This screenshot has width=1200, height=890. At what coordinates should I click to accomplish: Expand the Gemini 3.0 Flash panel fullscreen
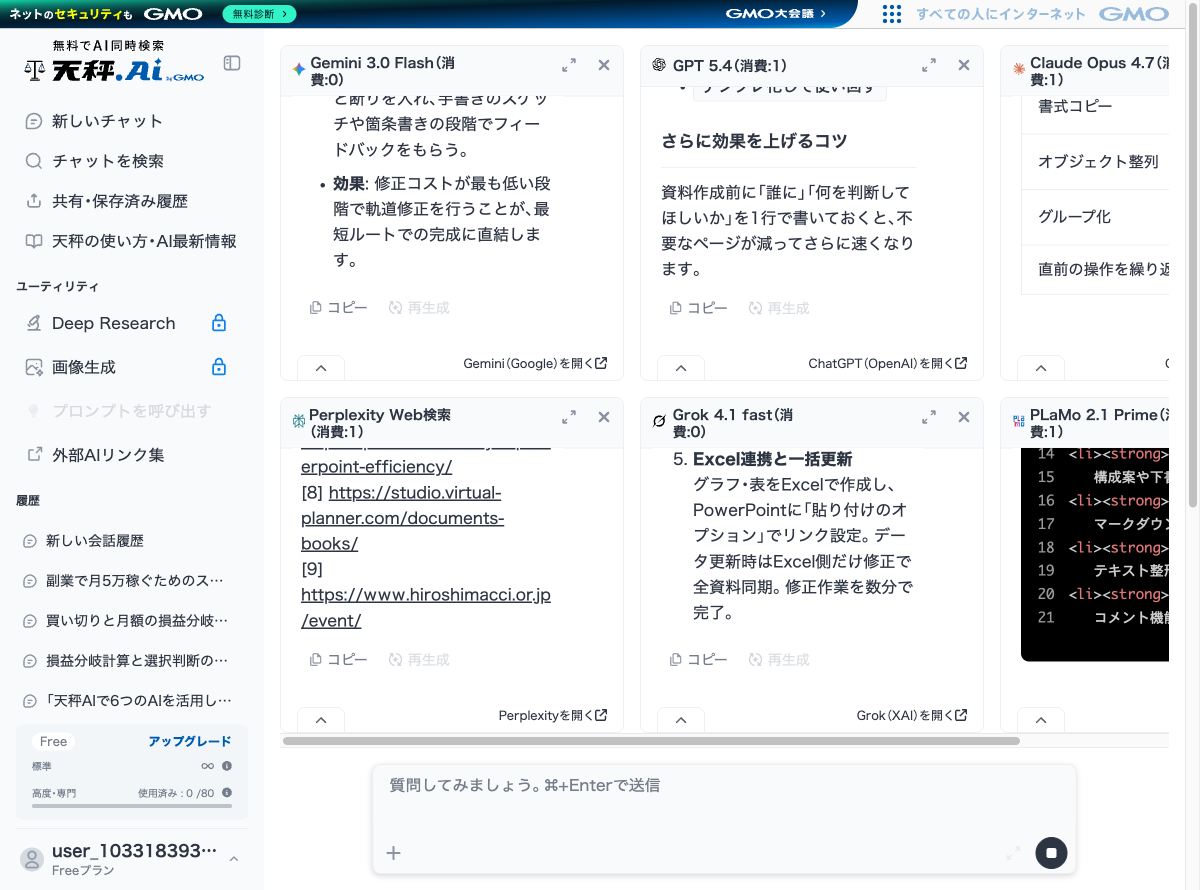pyautogui.click(x=569, y=65)
